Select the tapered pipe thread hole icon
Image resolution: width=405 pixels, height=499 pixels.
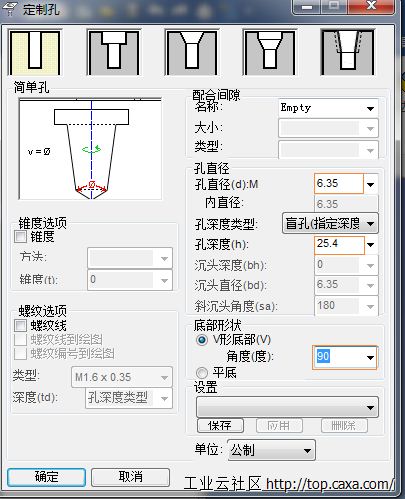coord(348,52)
